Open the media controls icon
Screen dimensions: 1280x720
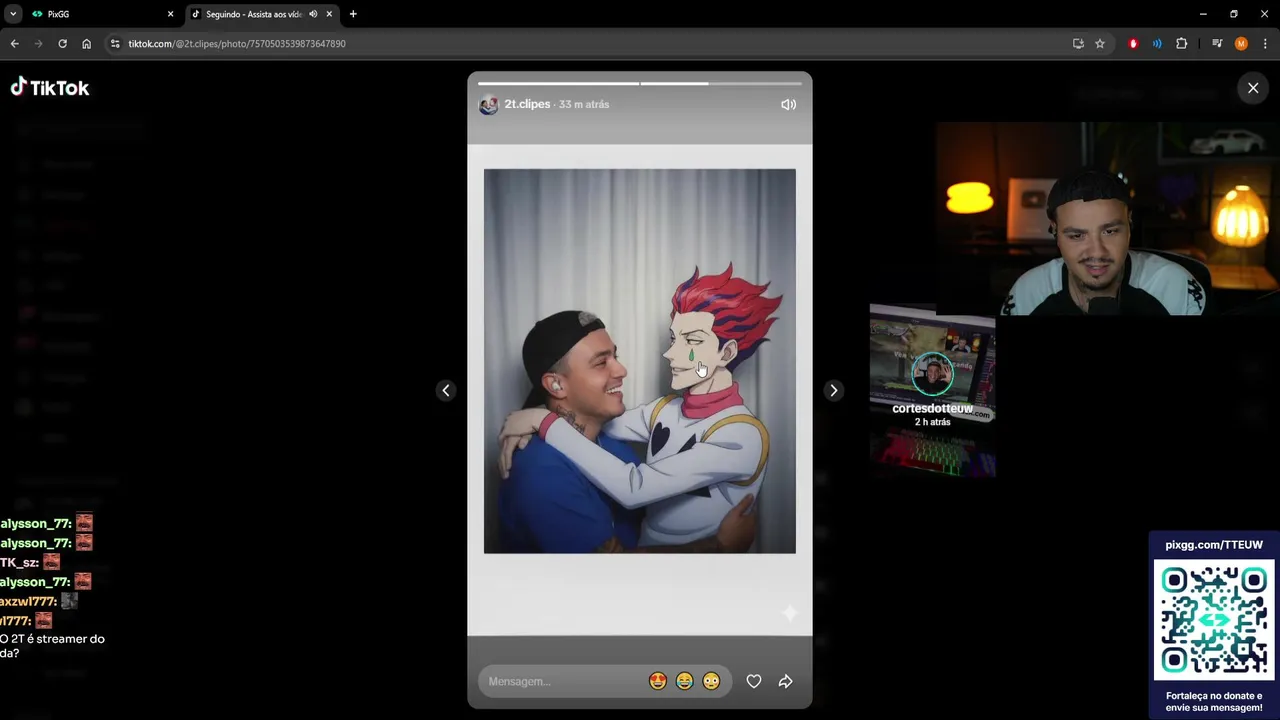pyautogui.click(x=1217, y=44)
